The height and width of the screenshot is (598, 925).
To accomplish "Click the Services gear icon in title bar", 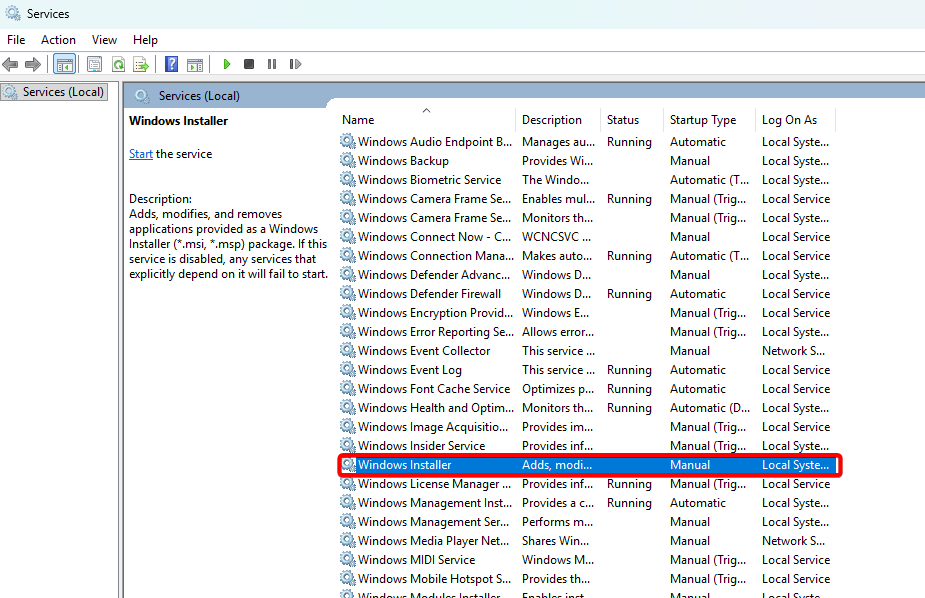I will 13,13.
